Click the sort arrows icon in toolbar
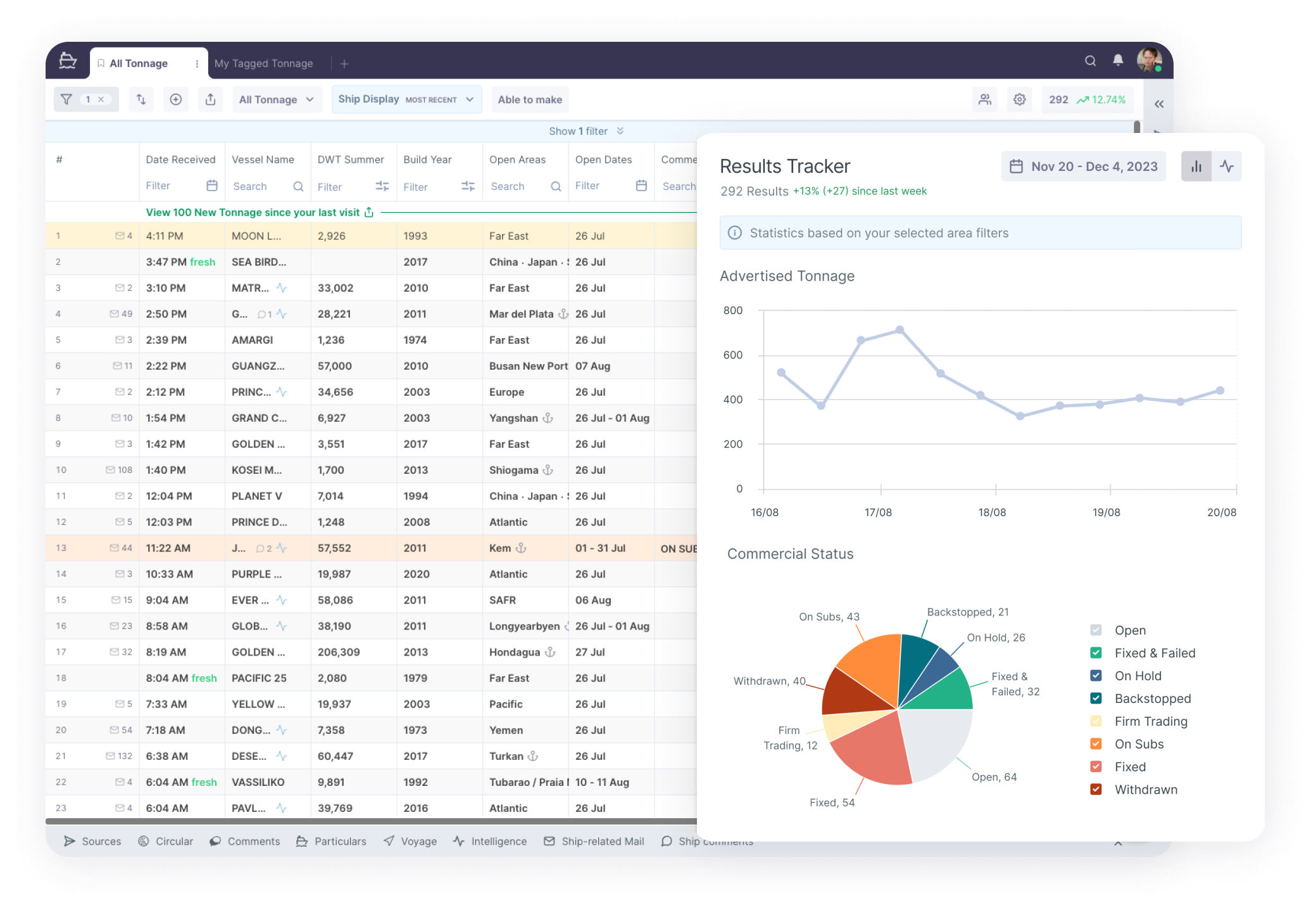Image resolution: width=1316 pixels, height=910 pixels. (141, 99)
